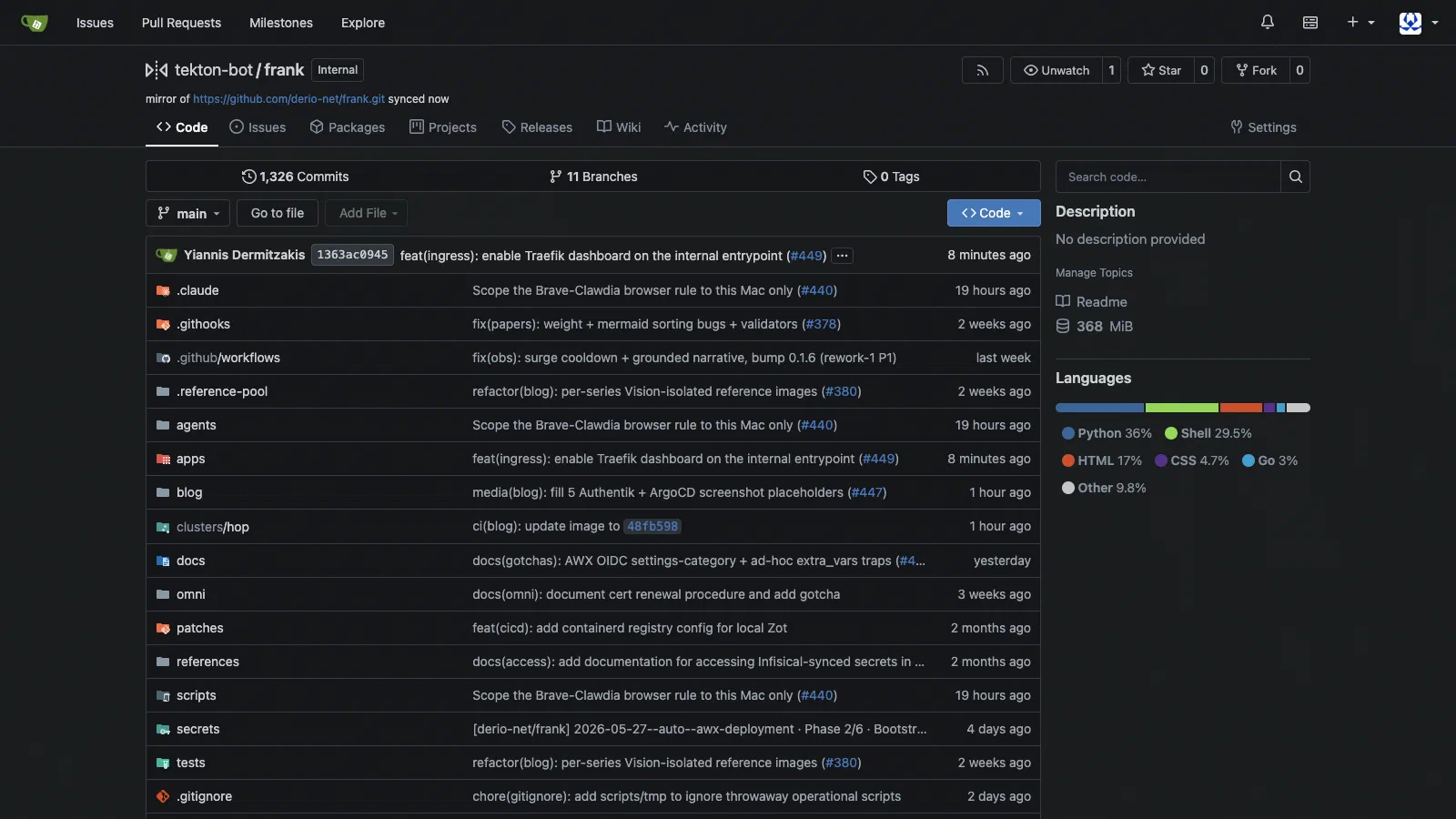Click the green Shell segment of language bar
The width and height of the screenshot is (1456, 819).
[x=1181, y=408]
